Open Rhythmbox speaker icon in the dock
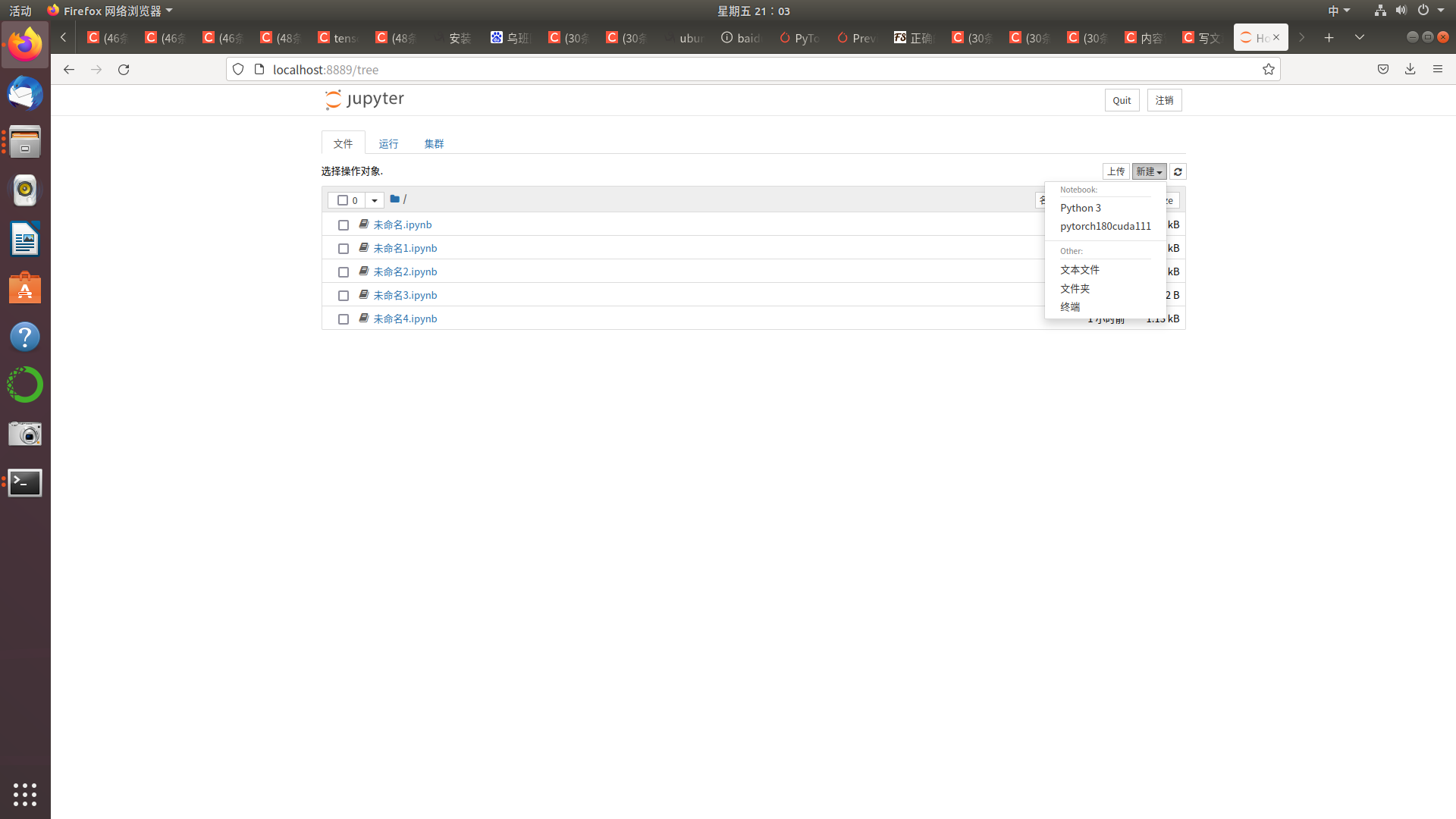The width and height of the screenshot is (1456, 819). pyautogui.click(x=25, y=190)
